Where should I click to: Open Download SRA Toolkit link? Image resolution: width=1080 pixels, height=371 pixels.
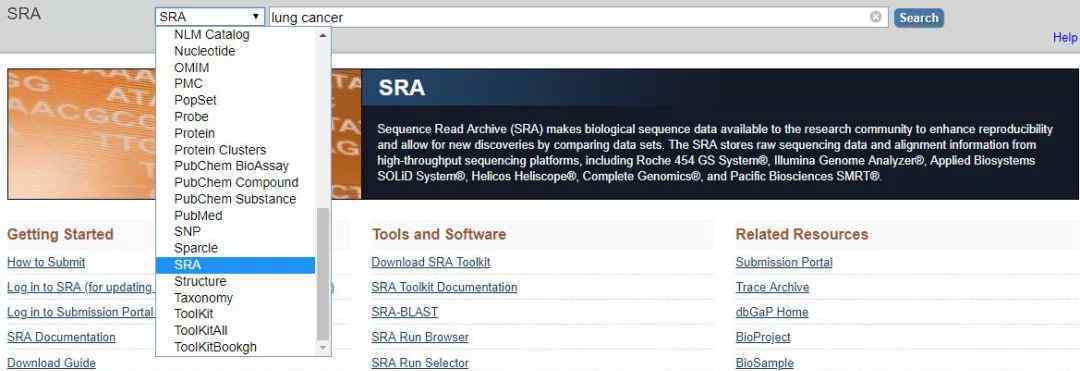431,262
